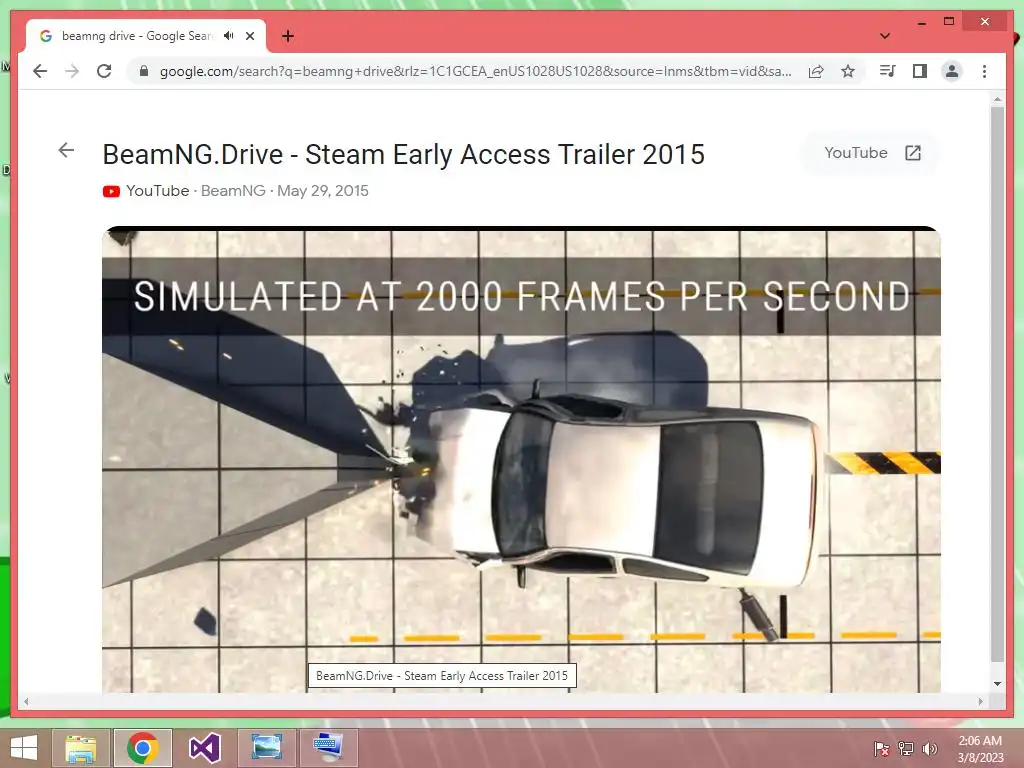Click the red YouTube logo icon
The height and width of the screenshot is (768, 1024).
[x=111, y=191]
